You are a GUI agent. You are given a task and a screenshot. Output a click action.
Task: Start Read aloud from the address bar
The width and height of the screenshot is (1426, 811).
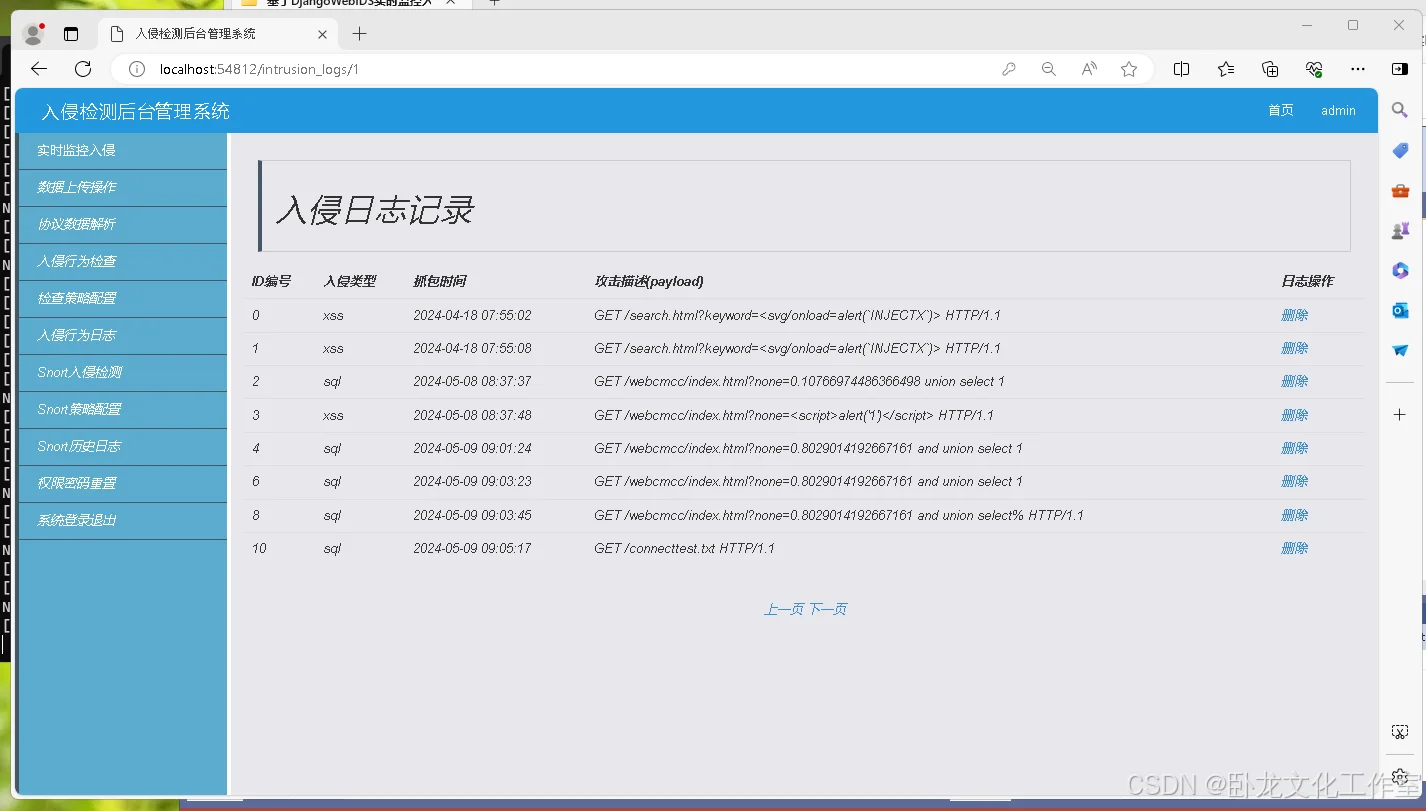(x=1088, y=68)
